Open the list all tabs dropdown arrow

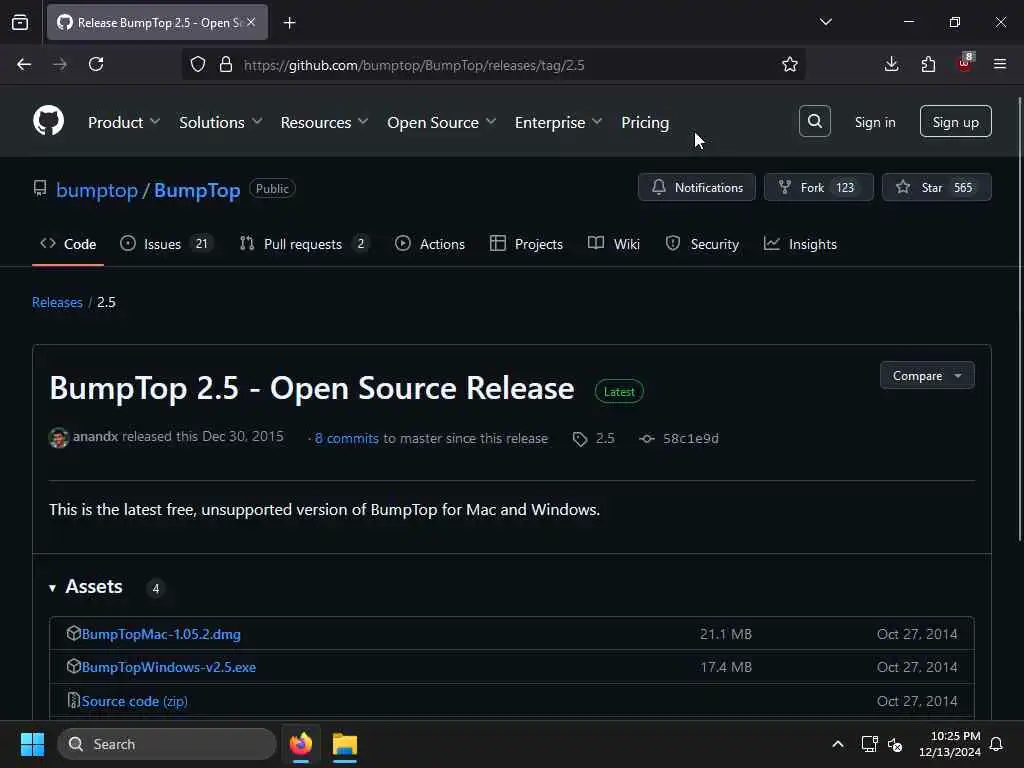tap(825, 22)
